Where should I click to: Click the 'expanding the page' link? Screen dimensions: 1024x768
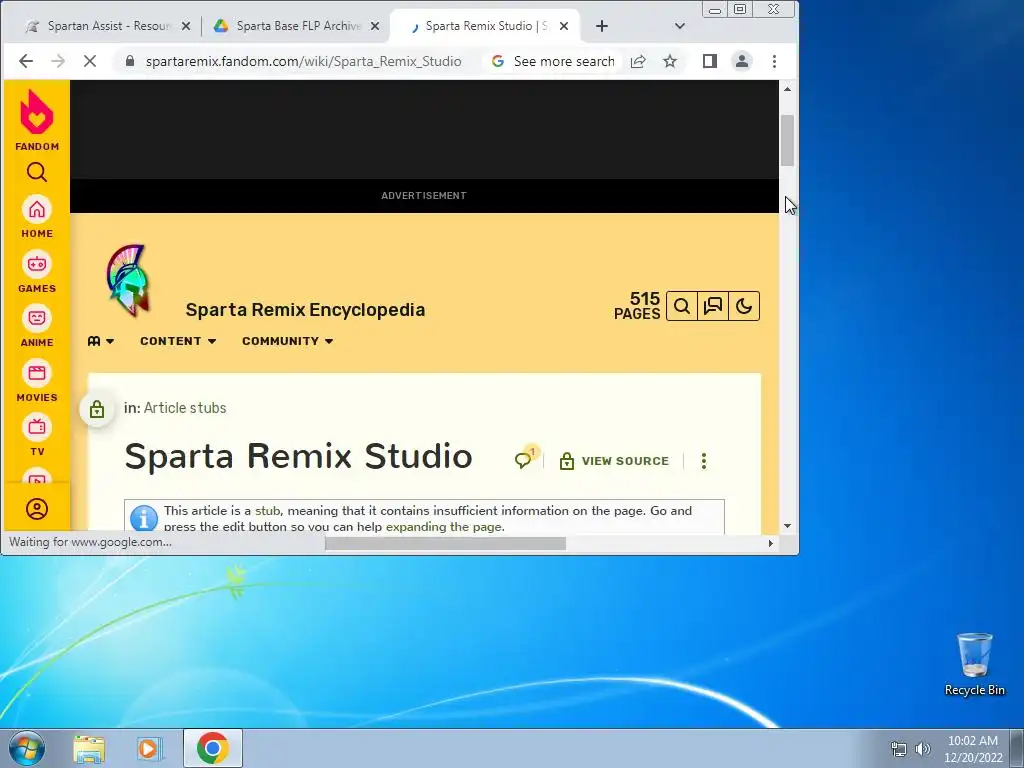(x=444, y=526)
